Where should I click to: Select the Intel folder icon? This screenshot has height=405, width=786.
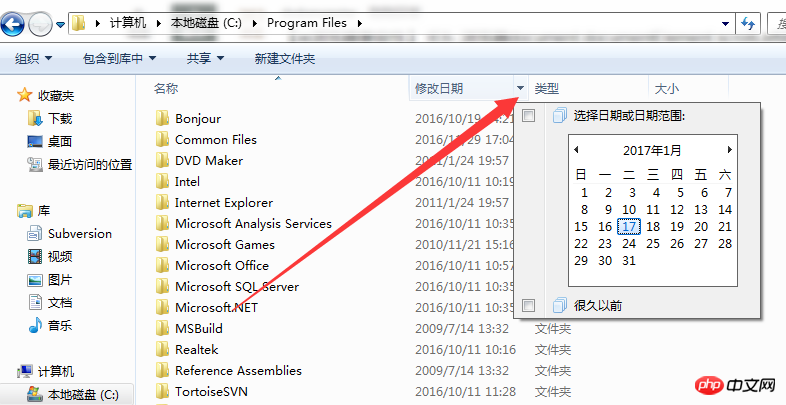tap(162, 181)
